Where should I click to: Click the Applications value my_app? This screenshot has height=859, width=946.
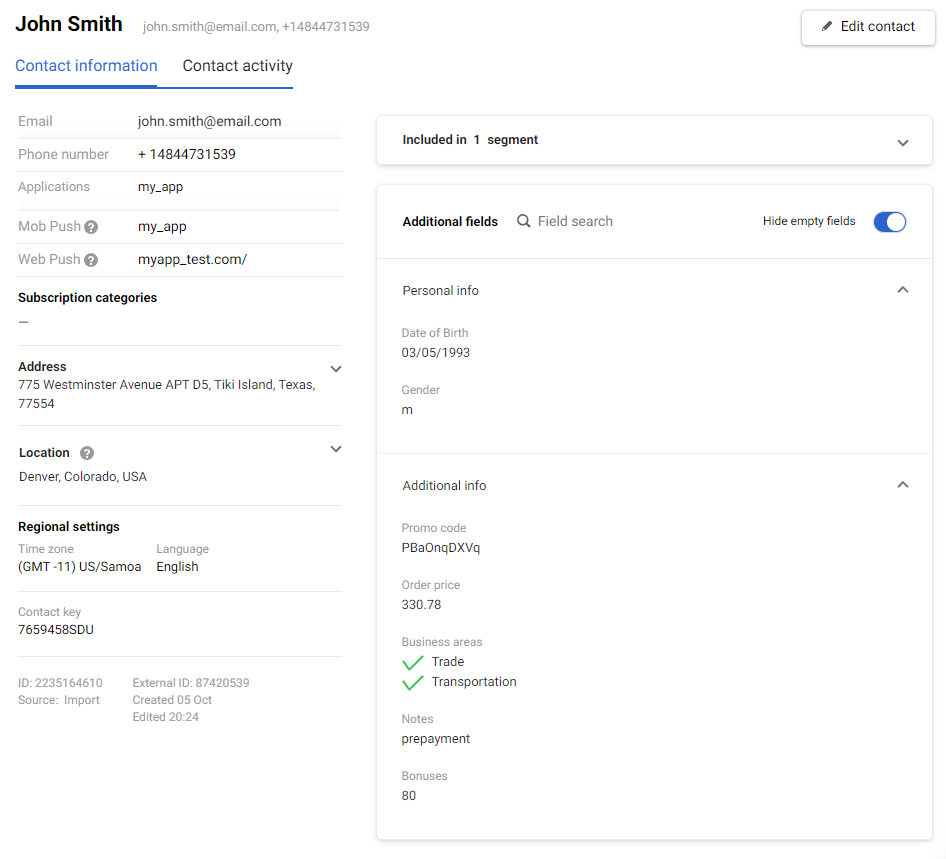[x=160, y=187]
